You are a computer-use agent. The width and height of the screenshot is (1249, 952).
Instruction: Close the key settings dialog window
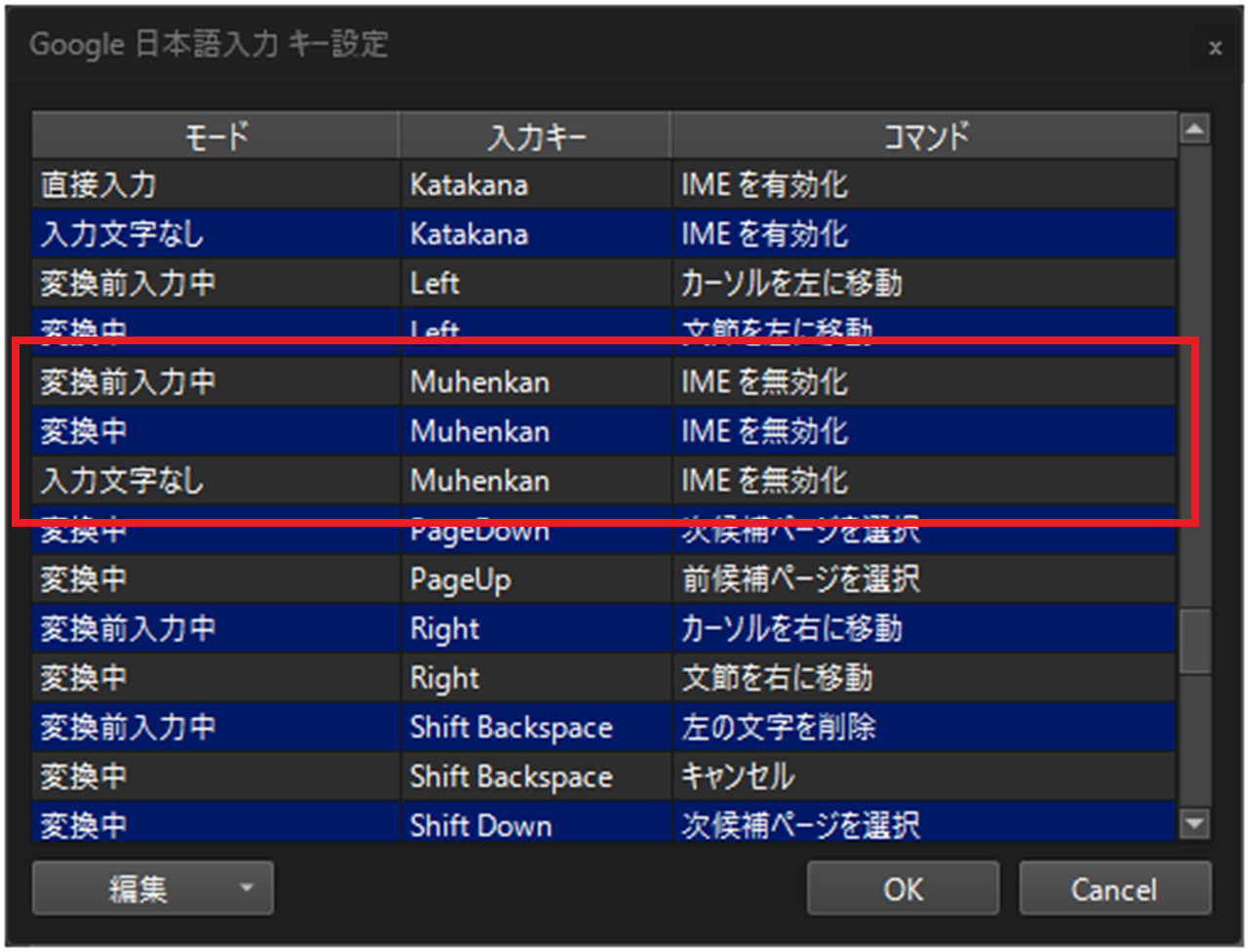point(1215,48)
